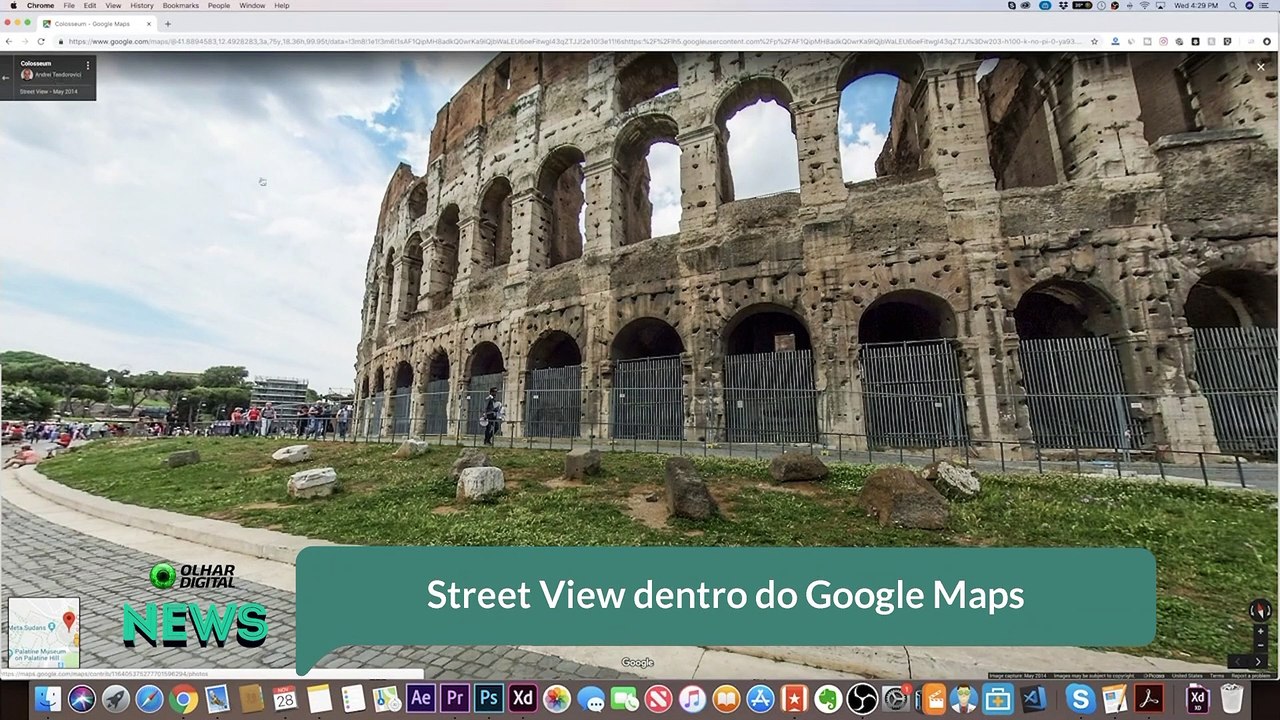Open the File menu
The width and height of the screenshot is (1280, 720).
click(69, 5)
